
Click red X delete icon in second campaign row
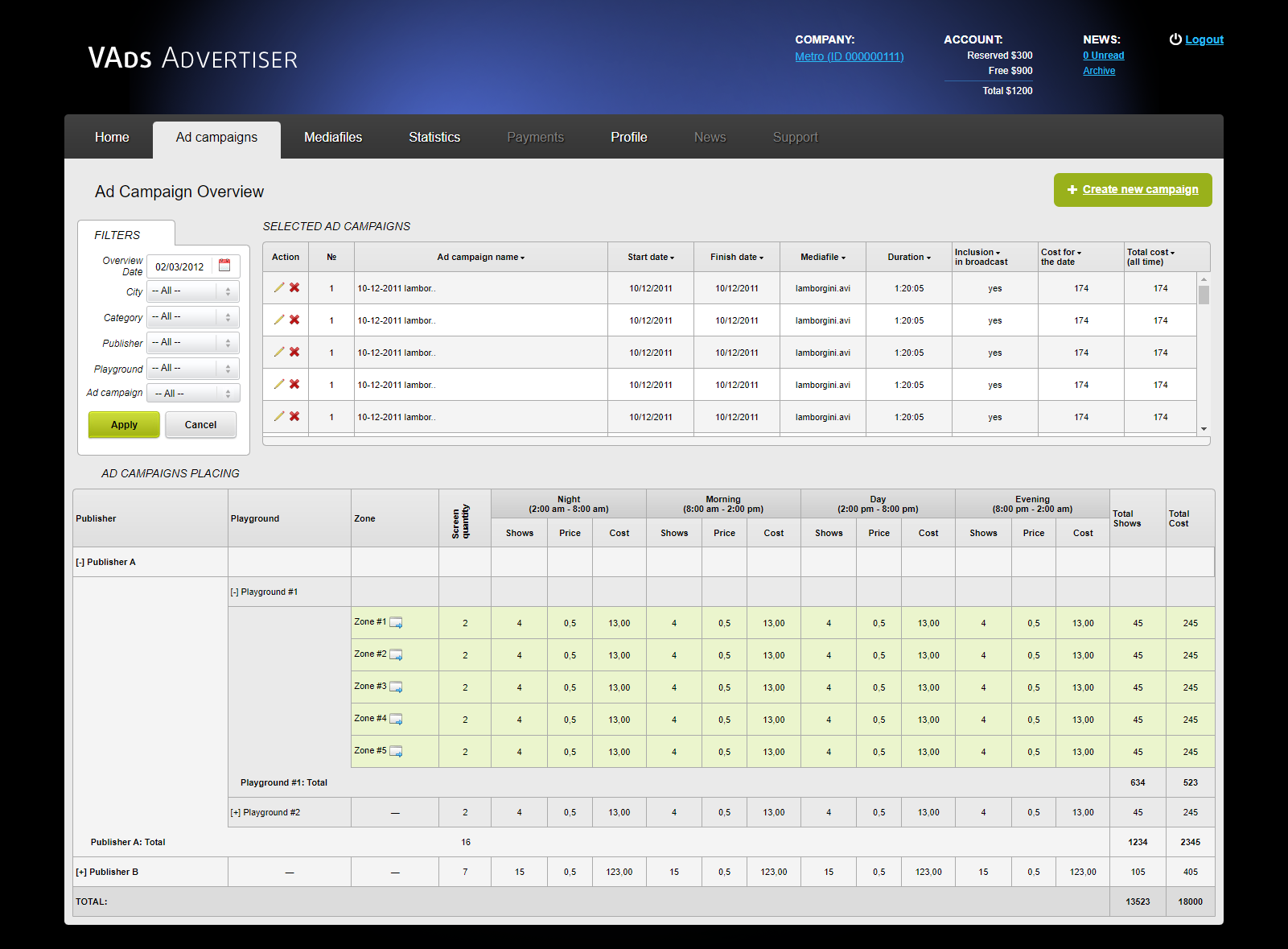click(x=294, y=320)
